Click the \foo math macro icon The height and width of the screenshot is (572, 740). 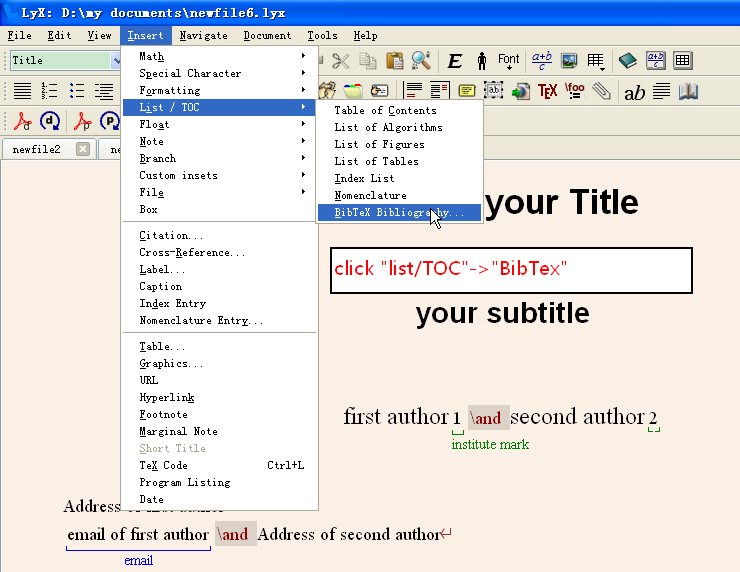pos(574,90)
